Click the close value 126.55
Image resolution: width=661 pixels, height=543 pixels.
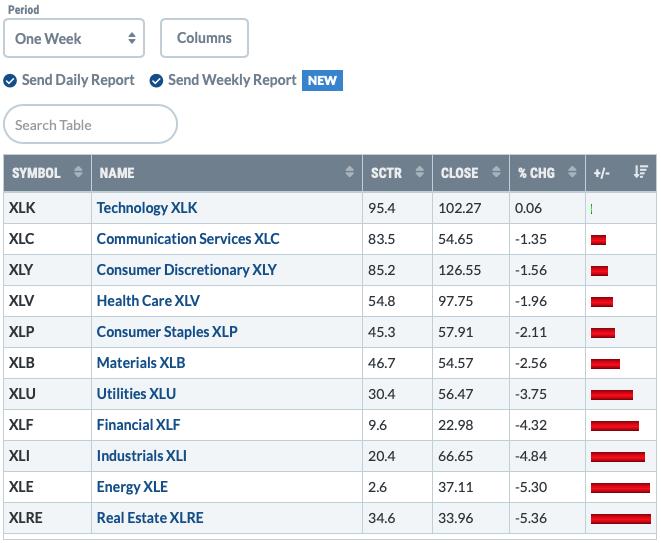click(x=459, y=270)
